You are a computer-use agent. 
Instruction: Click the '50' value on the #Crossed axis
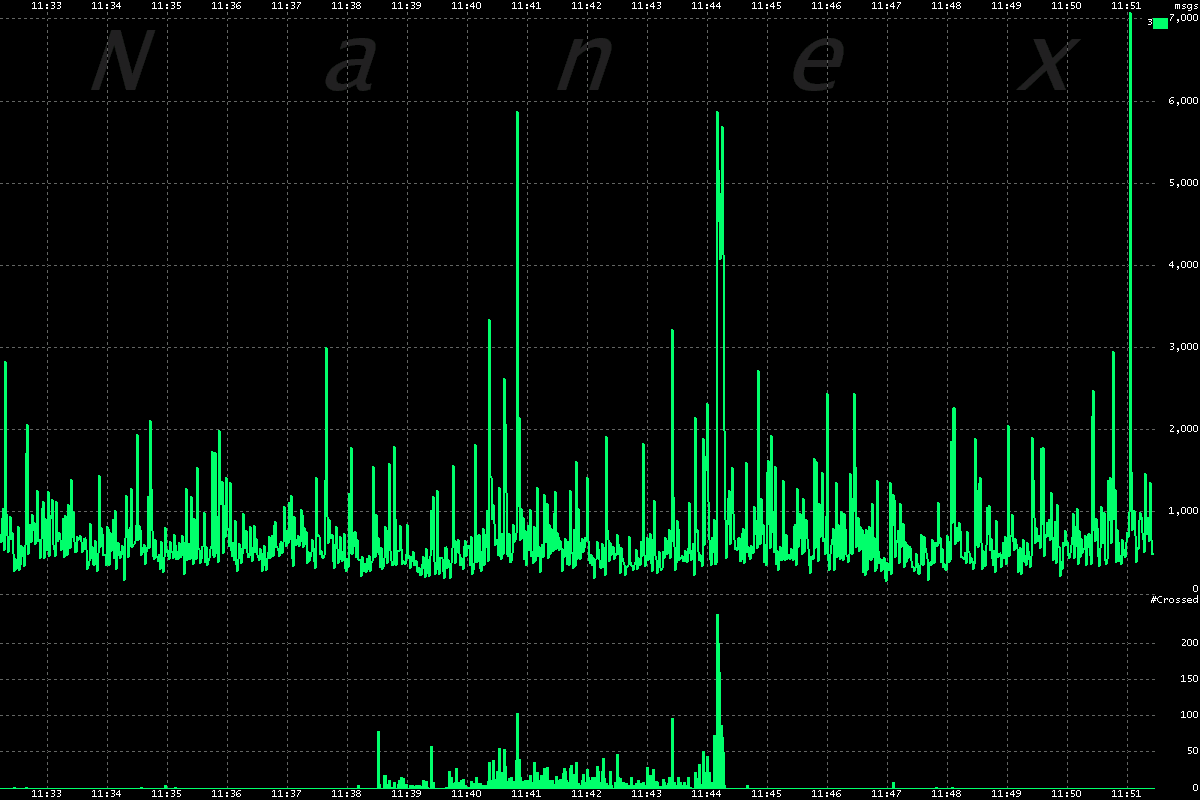[x=1192, y=751]
